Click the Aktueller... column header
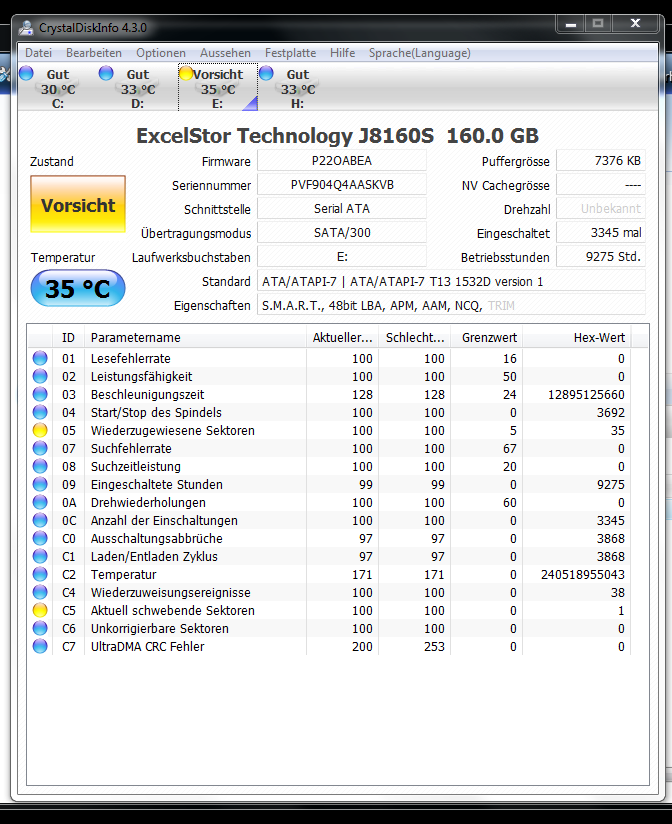The height and width of the screenshot is (824, 672). click(343, 337)
